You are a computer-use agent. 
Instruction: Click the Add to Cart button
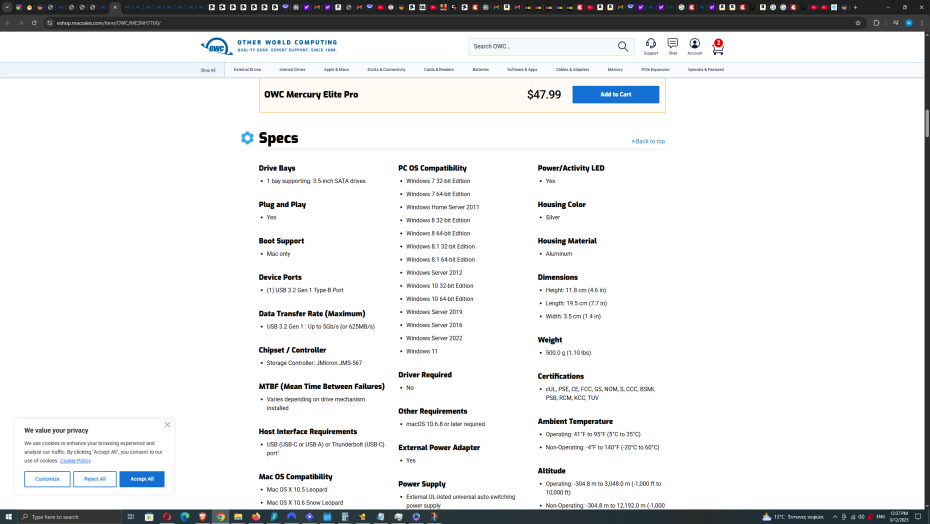(x=616, y=94)
